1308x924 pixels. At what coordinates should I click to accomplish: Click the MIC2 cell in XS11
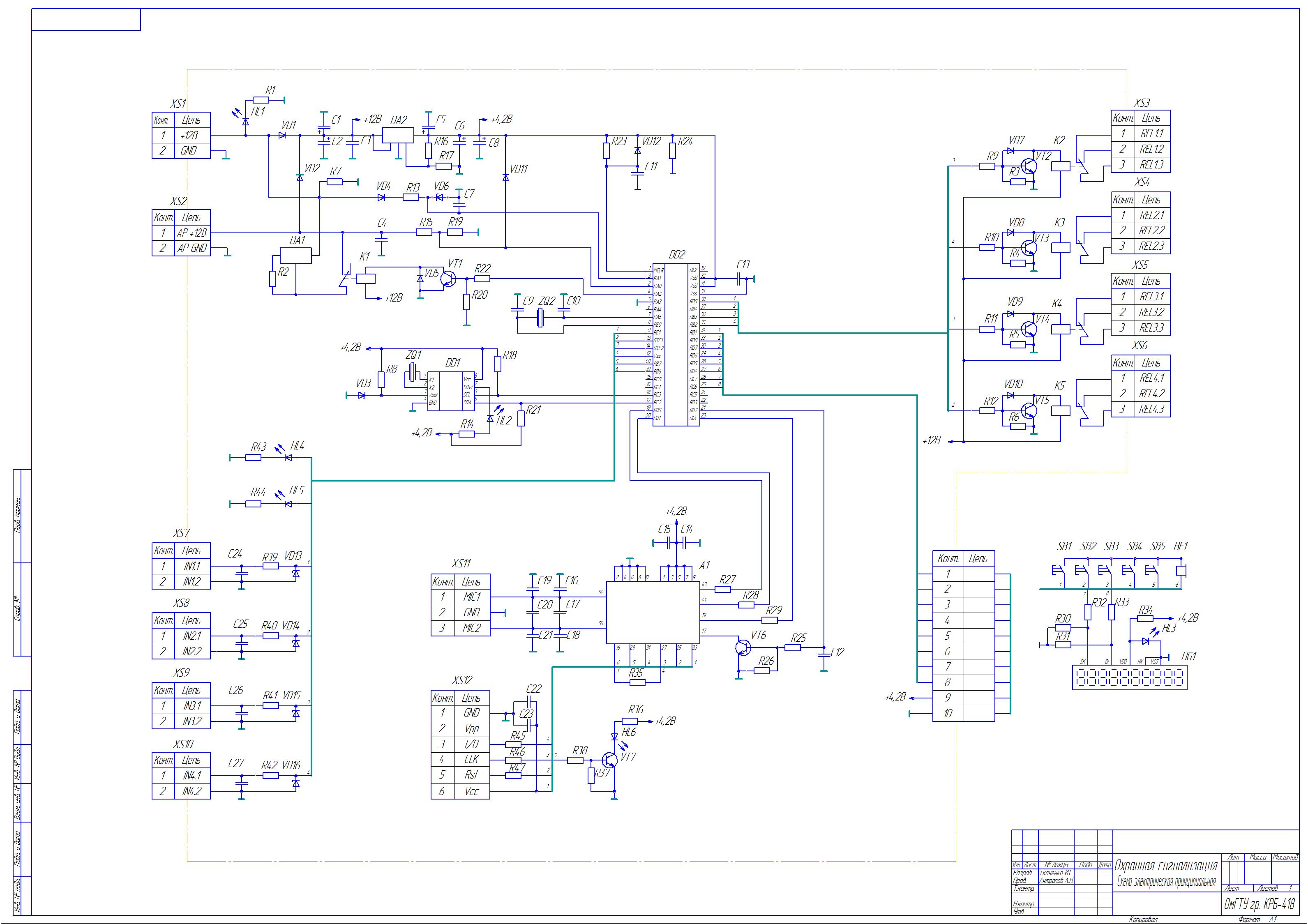[472, 628]
